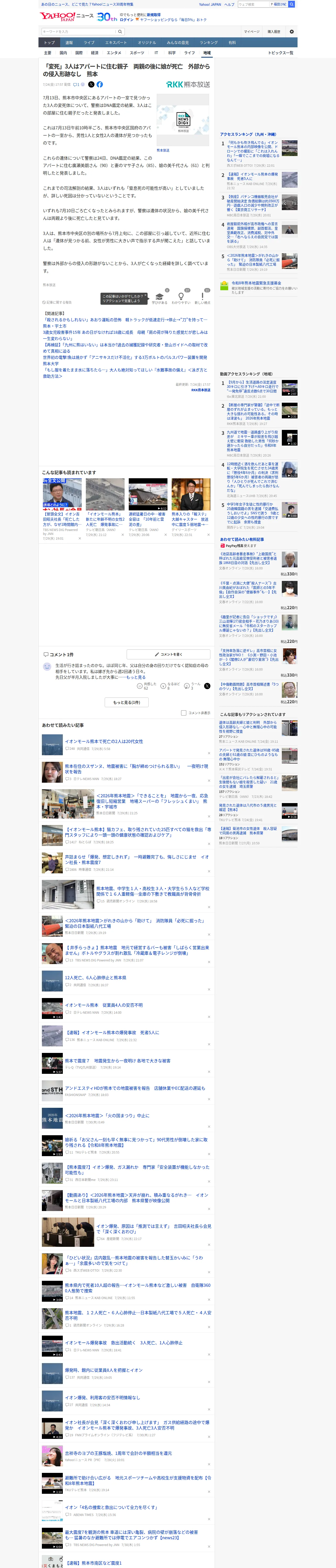Open the 'イオン爆発、利用客の安否不明情報なし' article

coord(102,1398)
